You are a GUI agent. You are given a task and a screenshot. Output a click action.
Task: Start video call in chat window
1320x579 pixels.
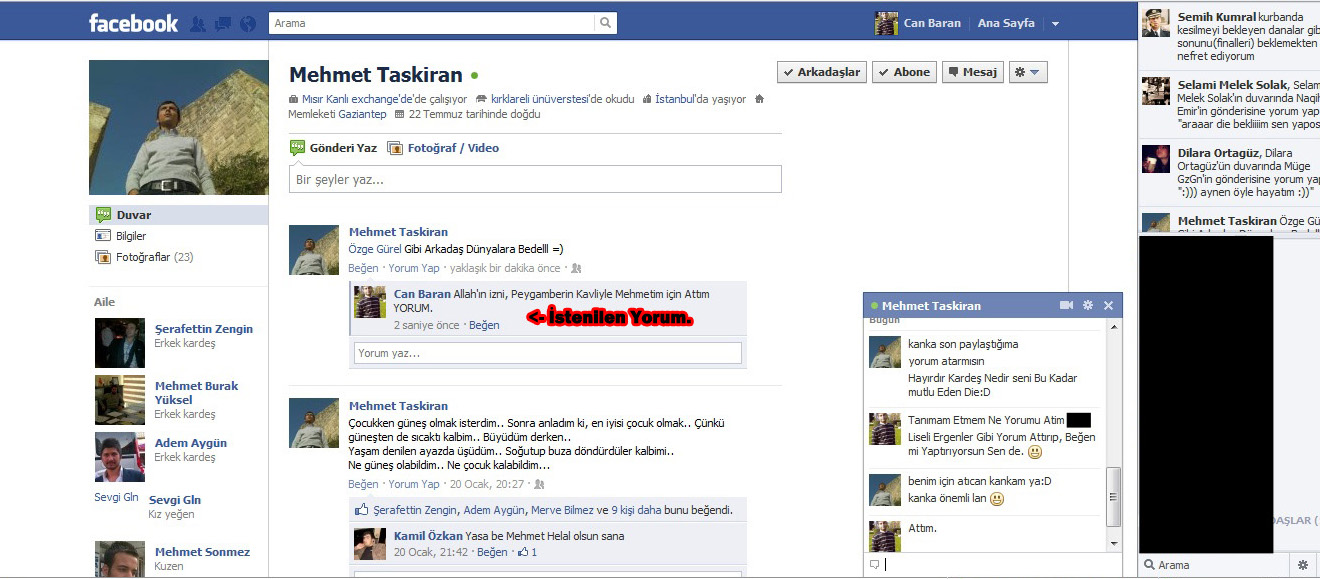1066,305
